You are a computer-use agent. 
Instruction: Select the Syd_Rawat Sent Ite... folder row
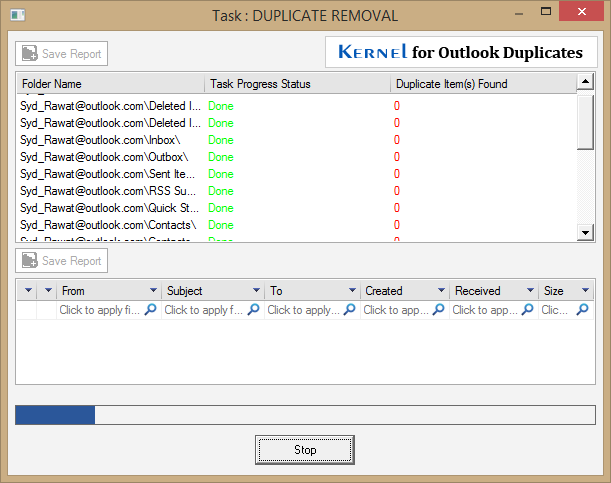point(297,174)
